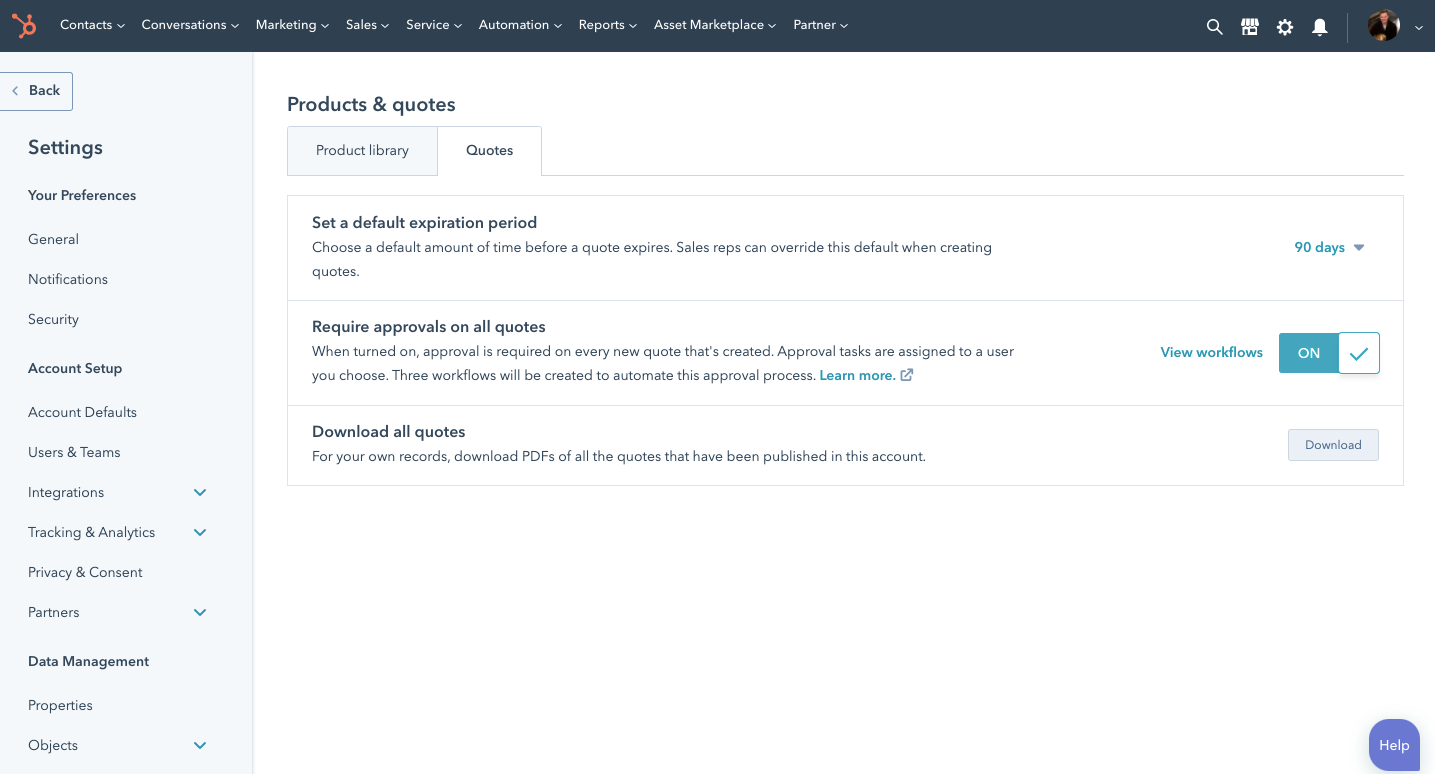Image resolution: width=1435 pixels, height=774 pixels.
Task: Open Privacy & Consent settings
Action: [x=85, y=572]
